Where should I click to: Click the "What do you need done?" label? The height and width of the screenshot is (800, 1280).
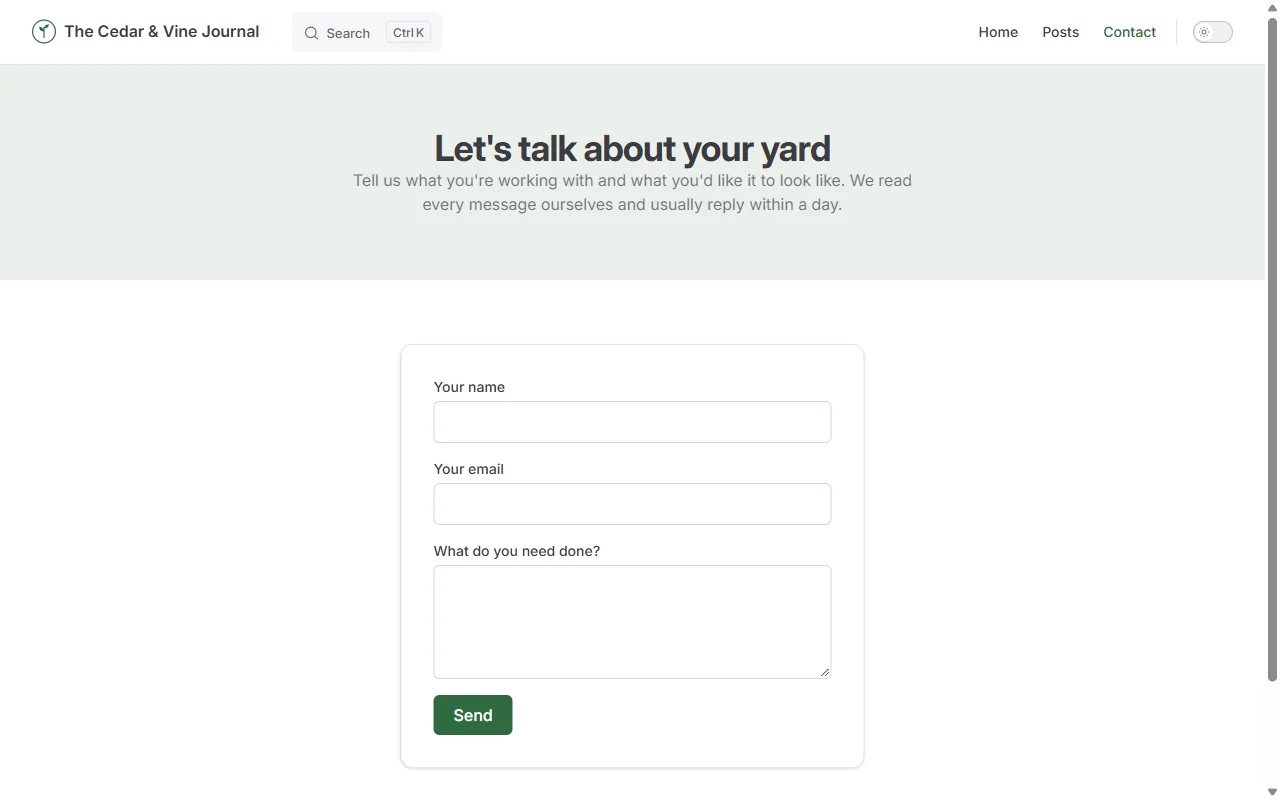click(x=516, y=551)
